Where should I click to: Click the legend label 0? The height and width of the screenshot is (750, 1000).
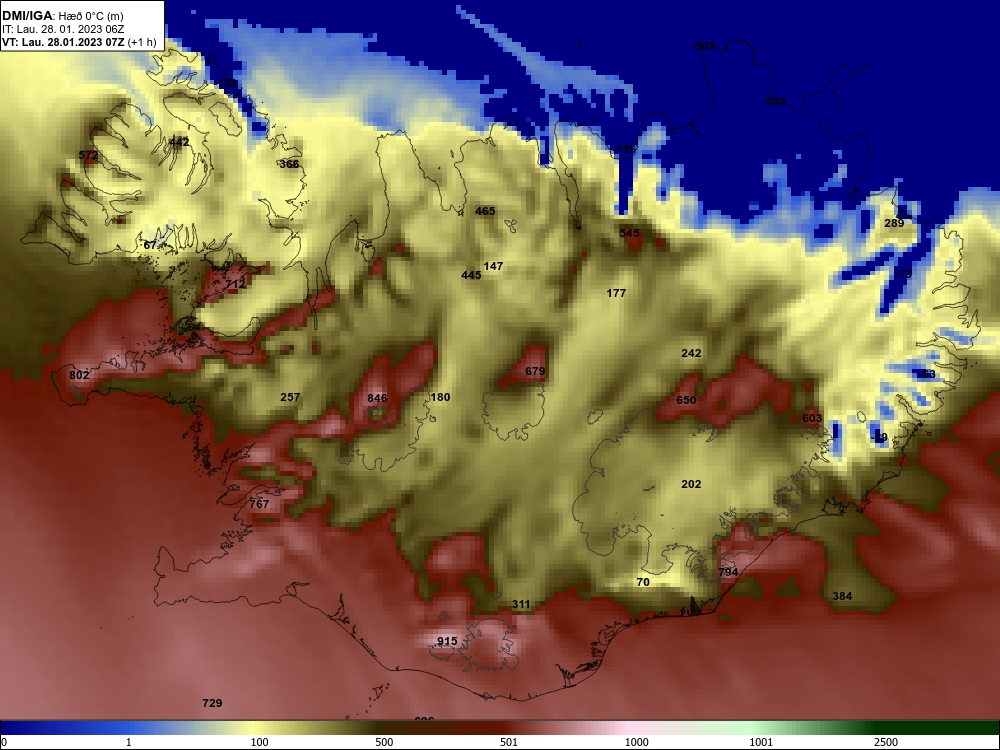[4, 742]
